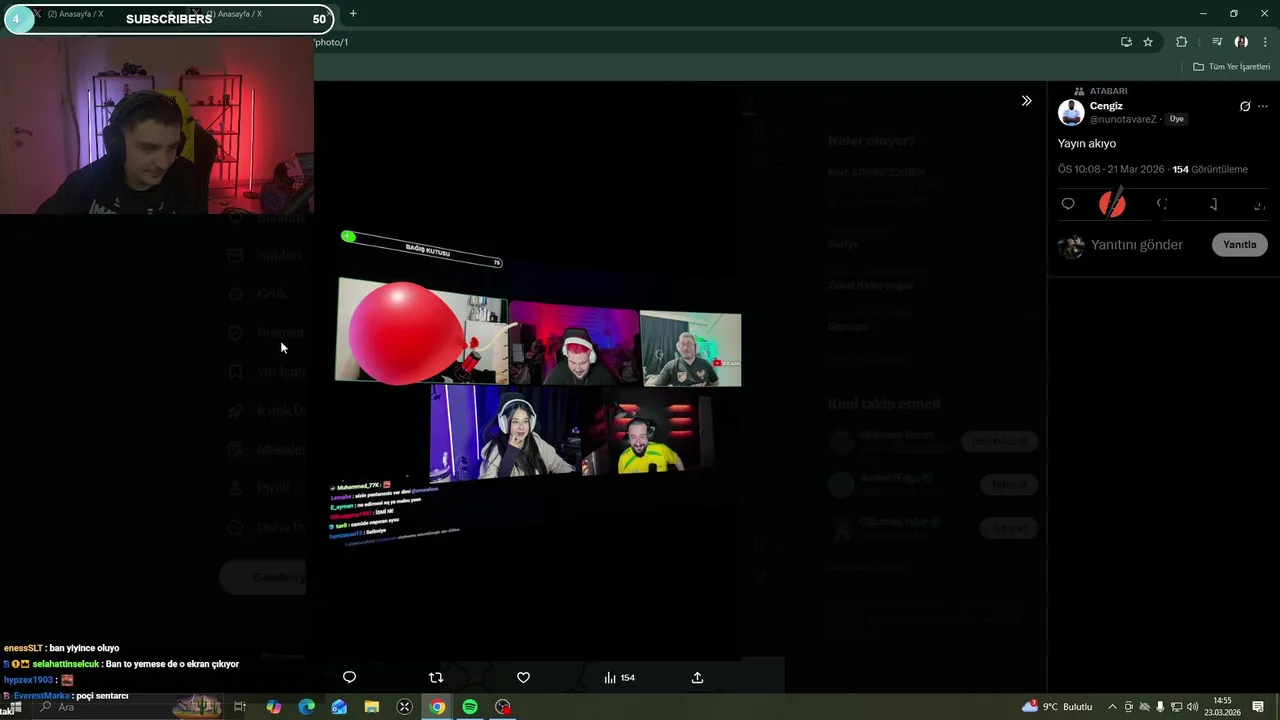1280x720 pixels.
Task: Open Cengiz profile avatar in tweet panel
Action: [x=1071, y=112]
